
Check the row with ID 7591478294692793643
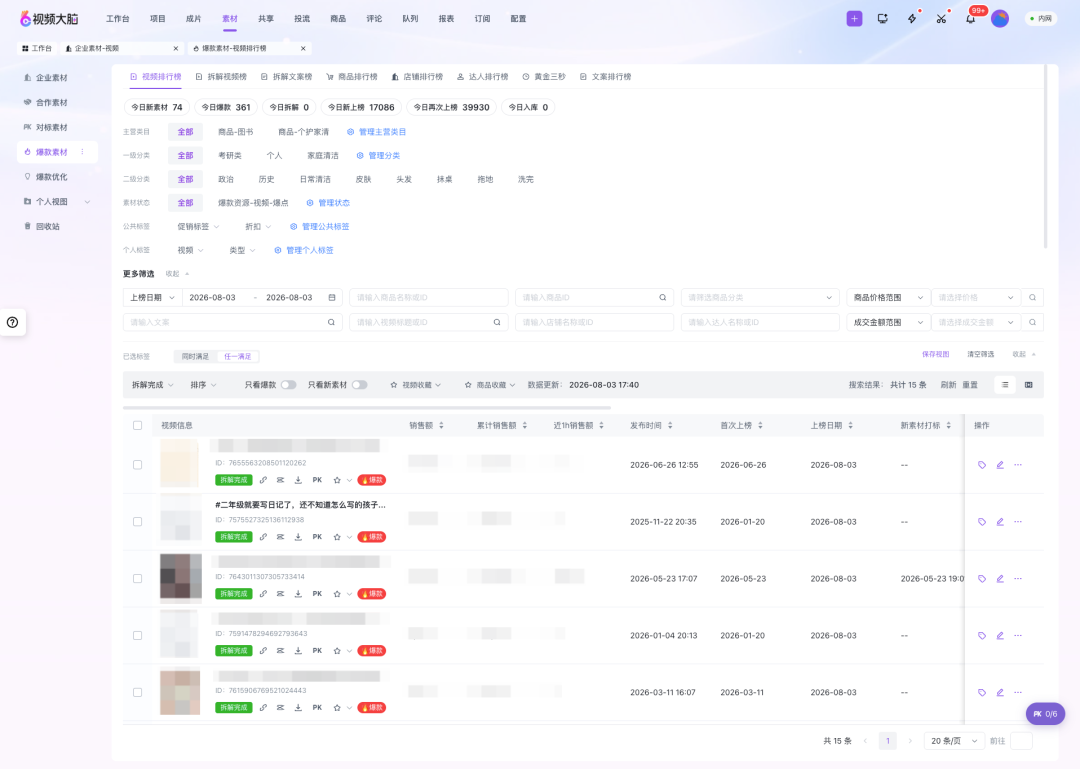click(x=138, y=635)
